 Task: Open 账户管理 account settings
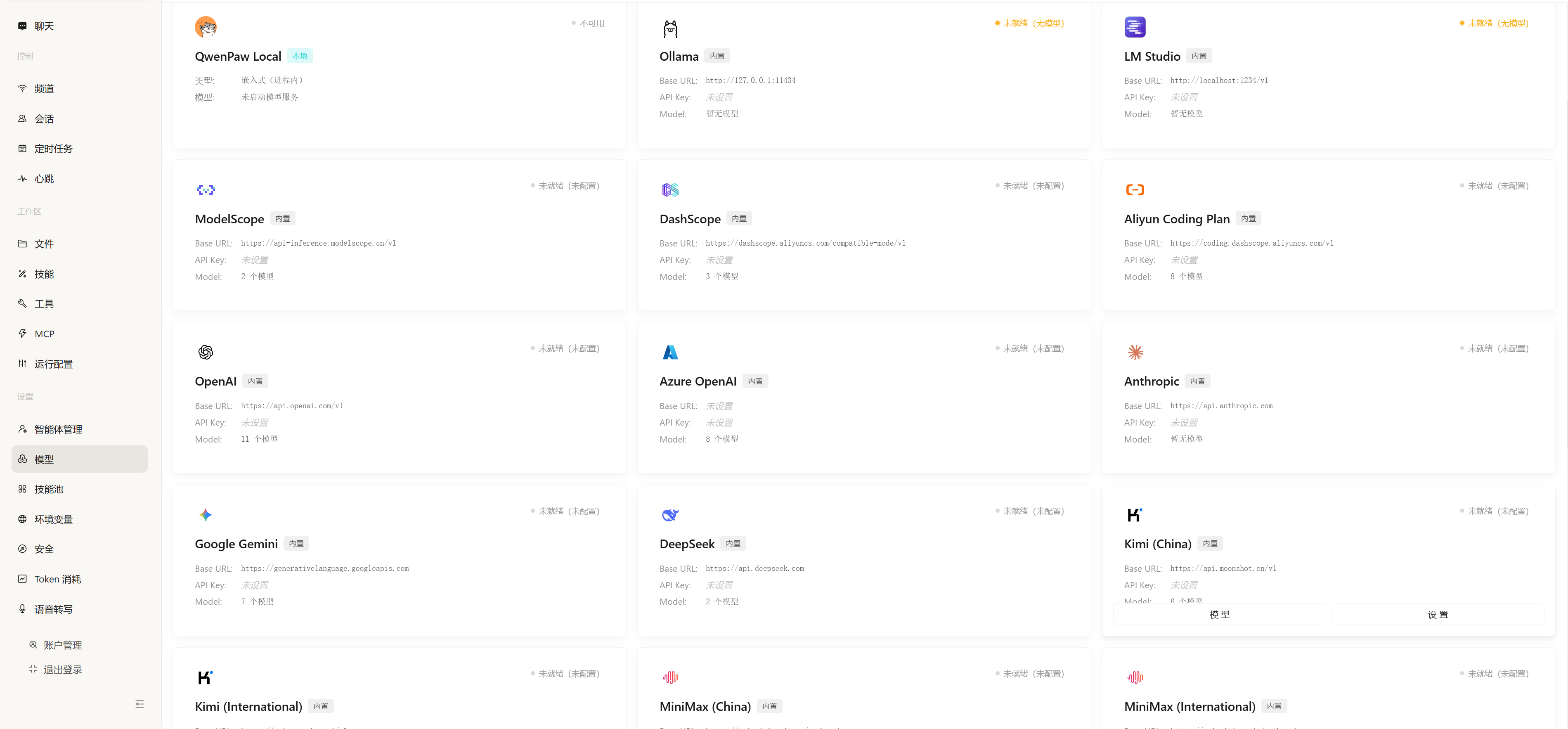tap(62, 645)
